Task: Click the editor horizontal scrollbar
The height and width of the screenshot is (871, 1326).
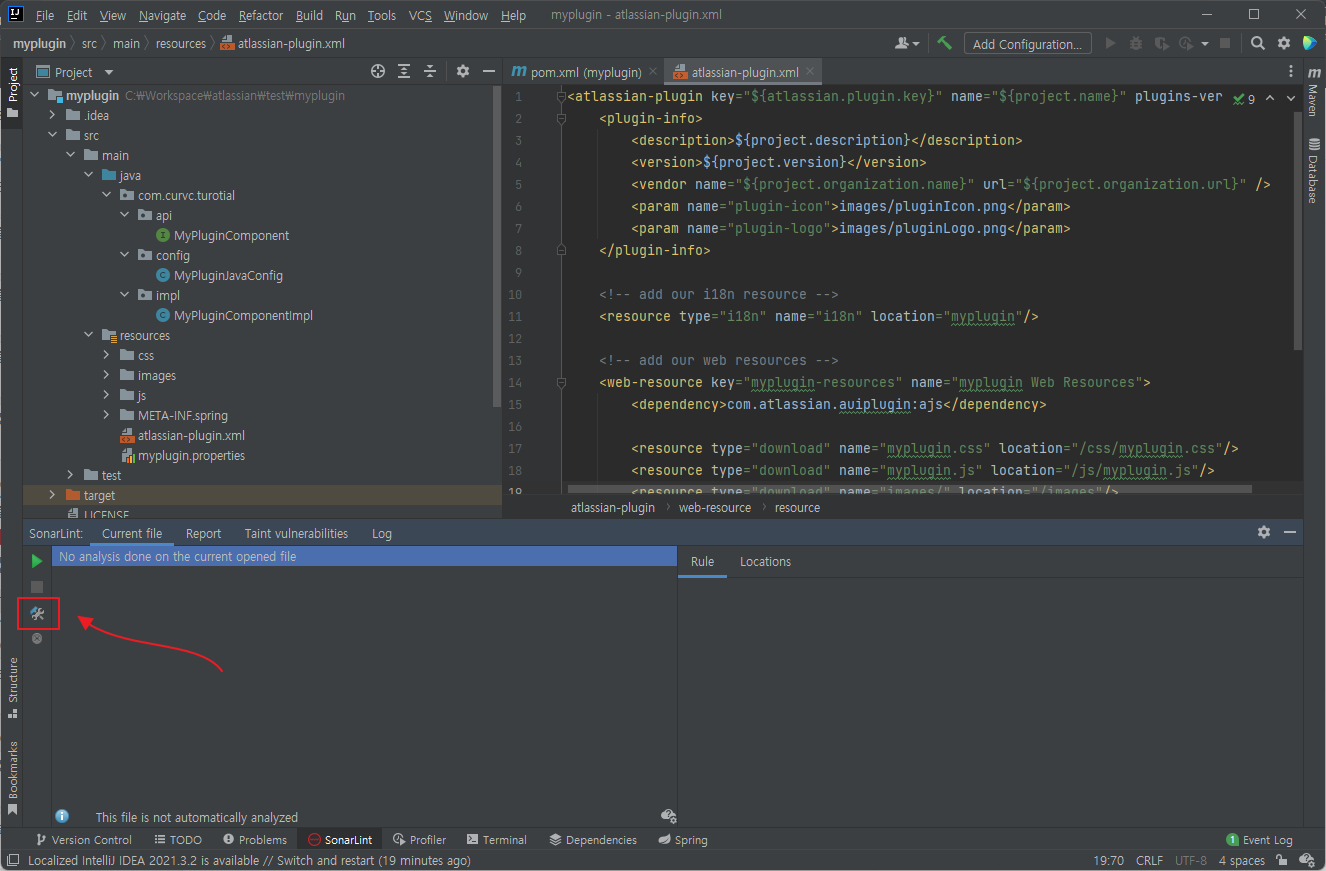Action: [x=910, y=490]
